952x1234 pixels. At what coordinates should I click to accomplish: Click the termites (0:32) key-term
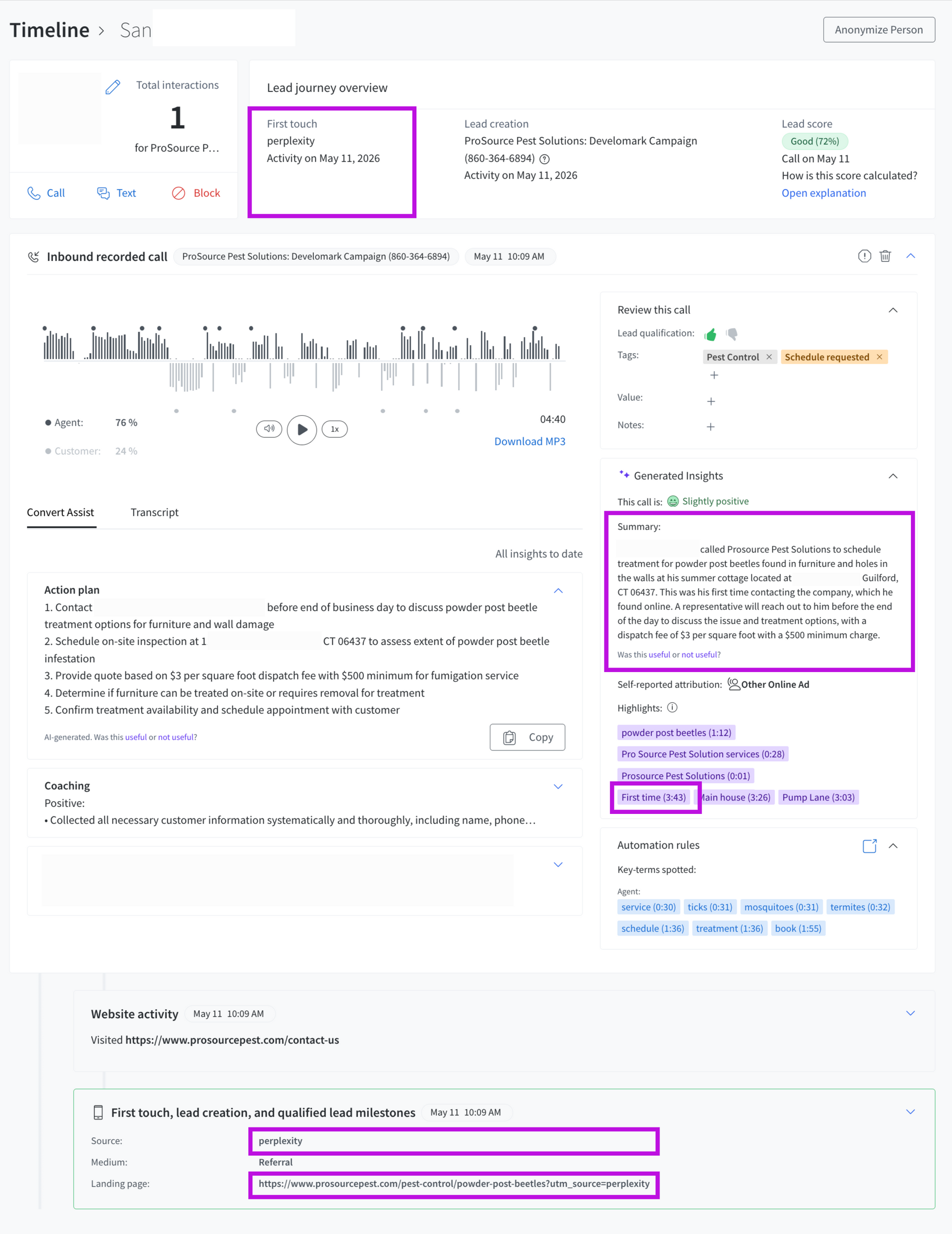tap(860, 907)
